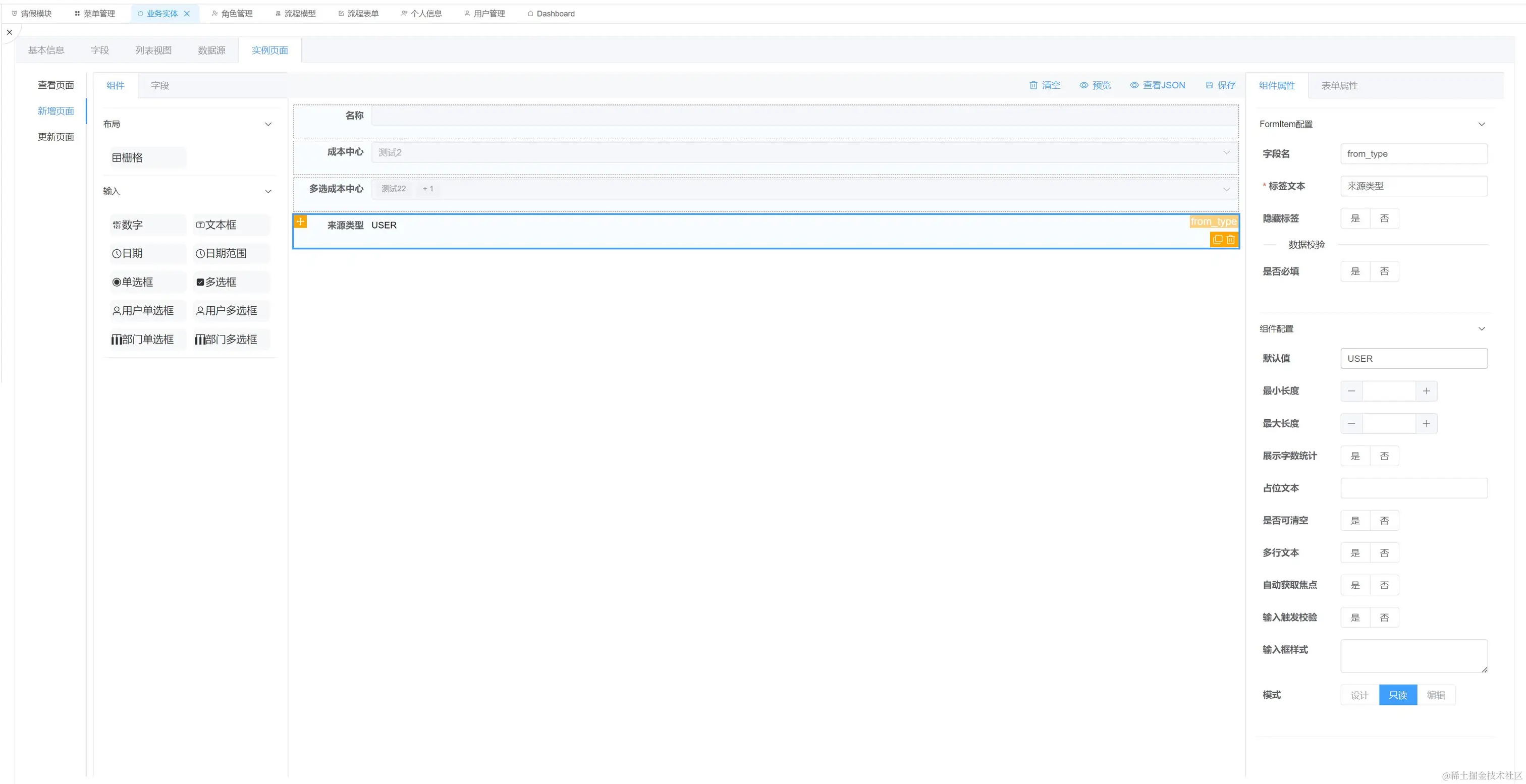Close the 业务实体 tab with X icon
1526x784 pixels.
[x=187, y=14]
